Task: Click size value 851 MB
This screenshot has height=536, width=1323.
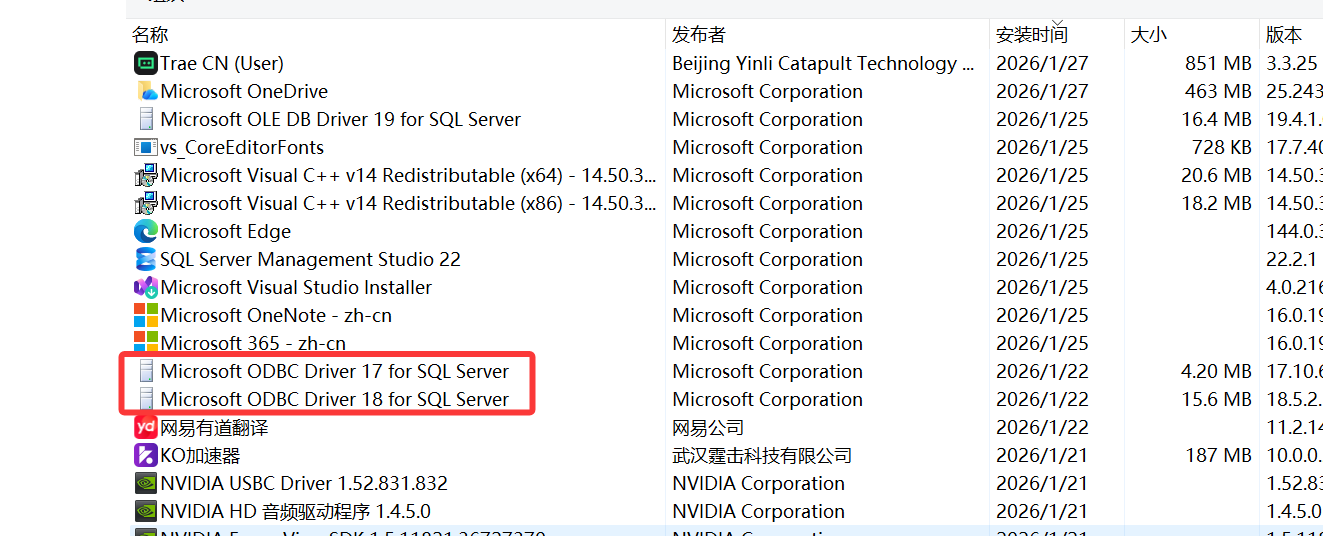Action: [x=1218, y=63]
